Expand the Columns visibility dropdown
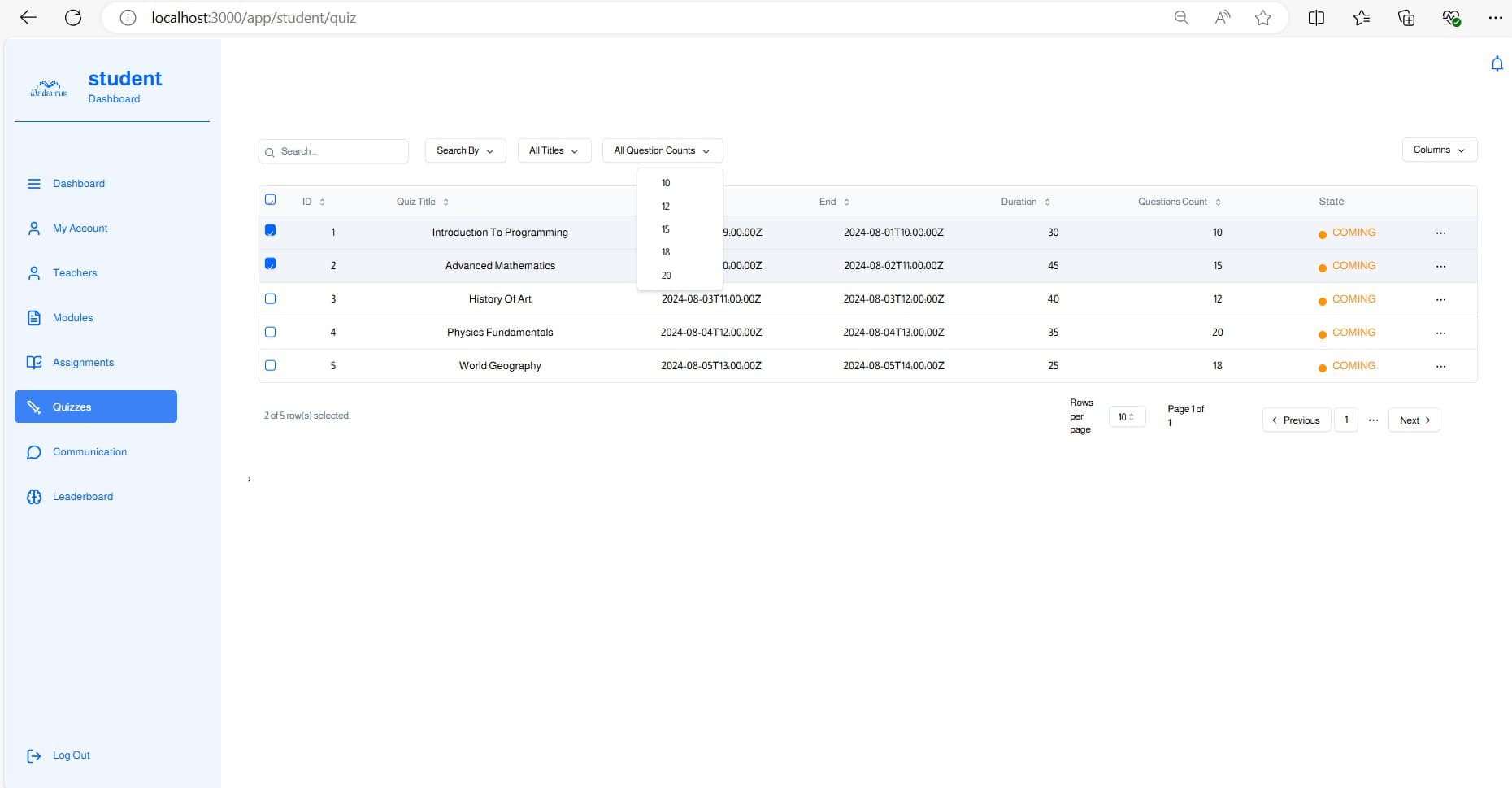The height and width of the screenshot is (788, 1512). 1439,150
